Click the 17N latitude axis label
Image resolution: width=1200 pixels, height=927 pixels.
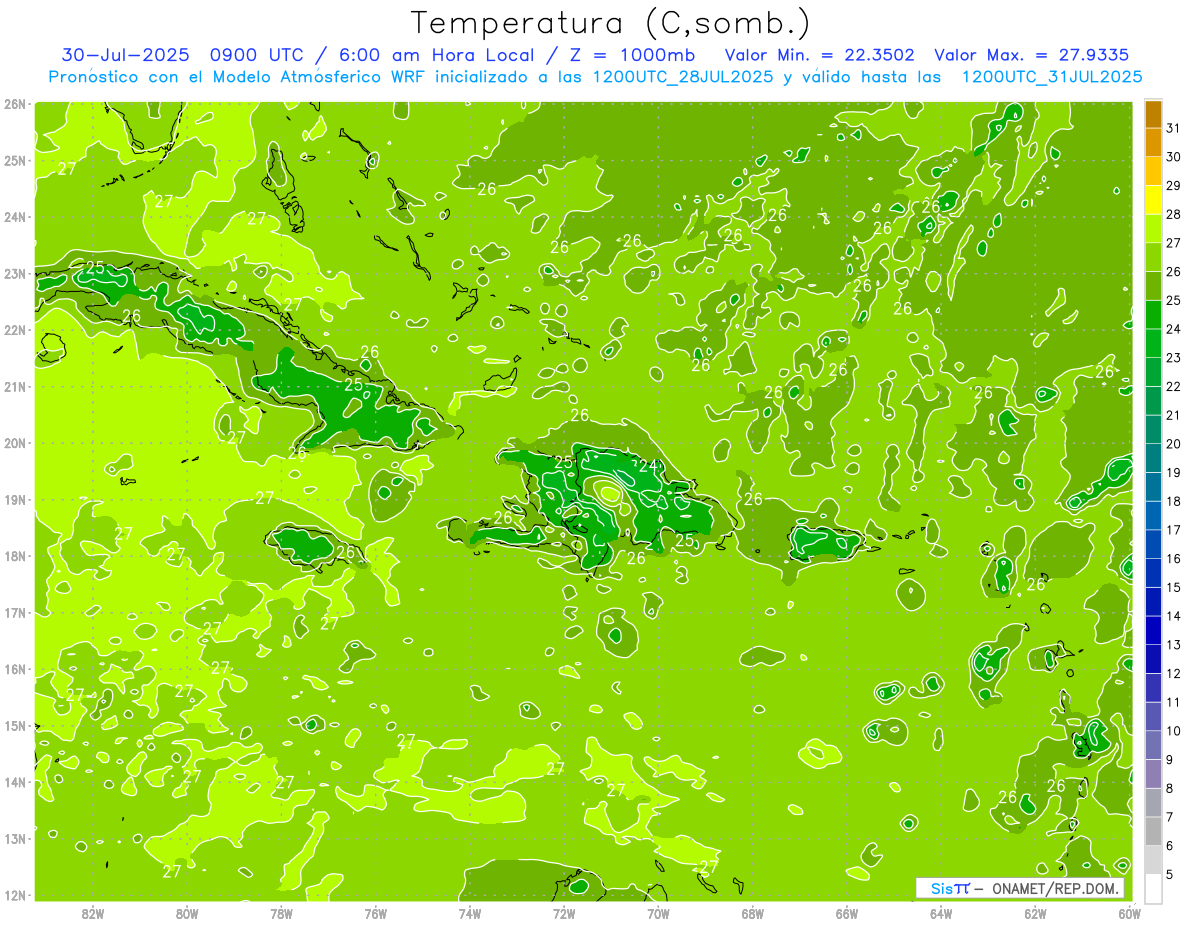point(15,612)
